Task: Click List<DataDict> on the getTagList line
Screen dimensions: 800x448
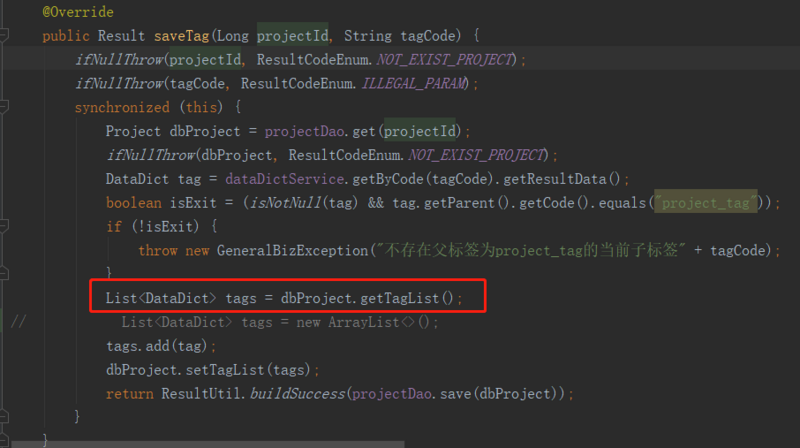Action: 161,298
